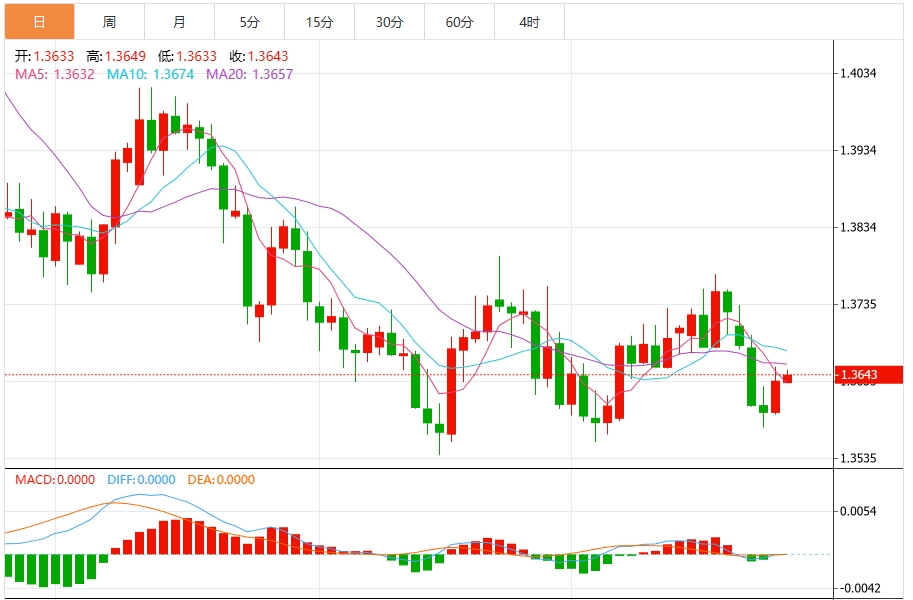Image resolution: width=913 pixels, height=600 pixels.
Task: Switch to the 4时 timeframe tab
Action: 529,22
